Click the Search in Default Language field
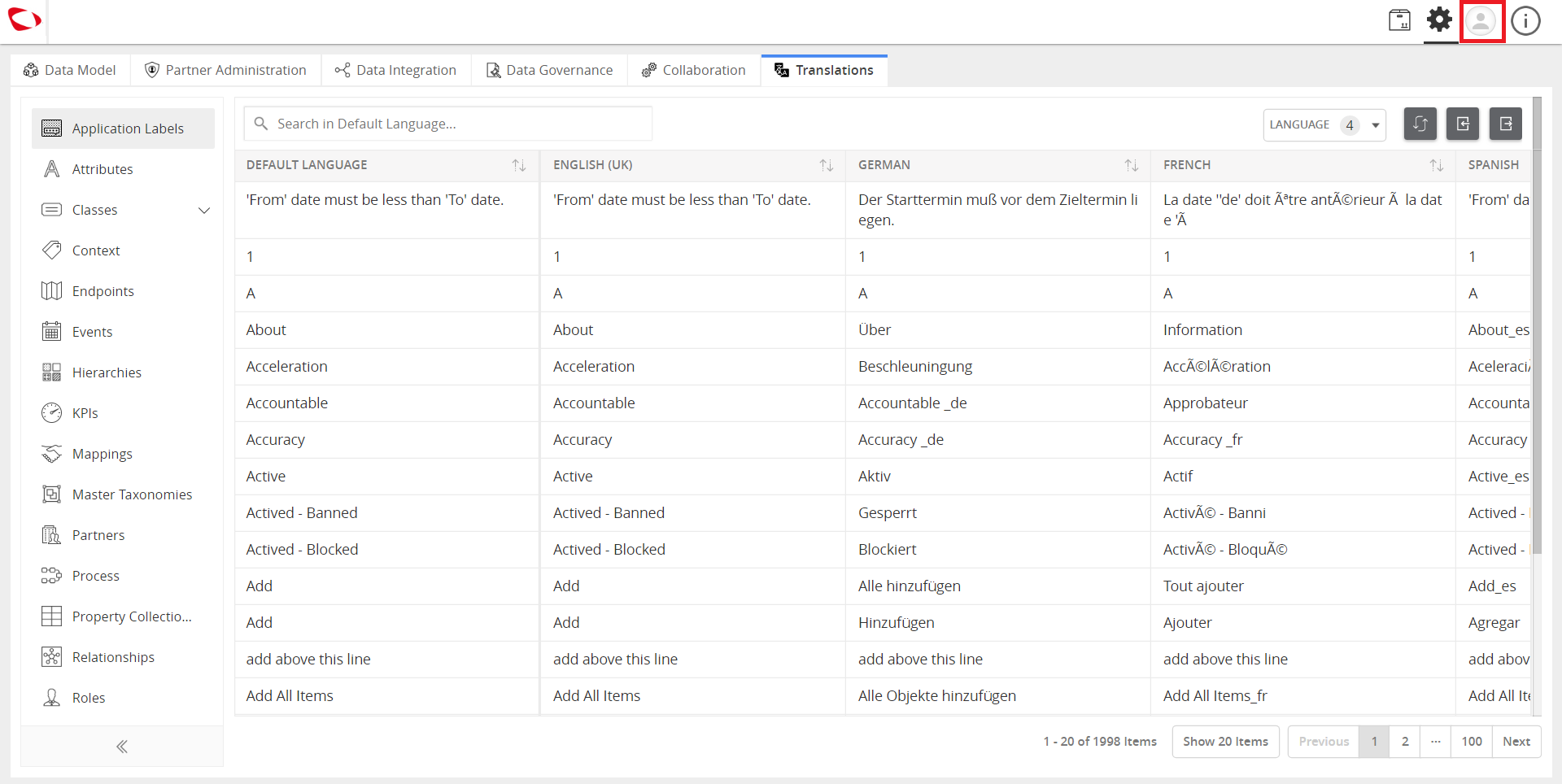Image resolution: width=1562 pixels, height=784 pixels. pyautogui.click(x=448, y=124)
